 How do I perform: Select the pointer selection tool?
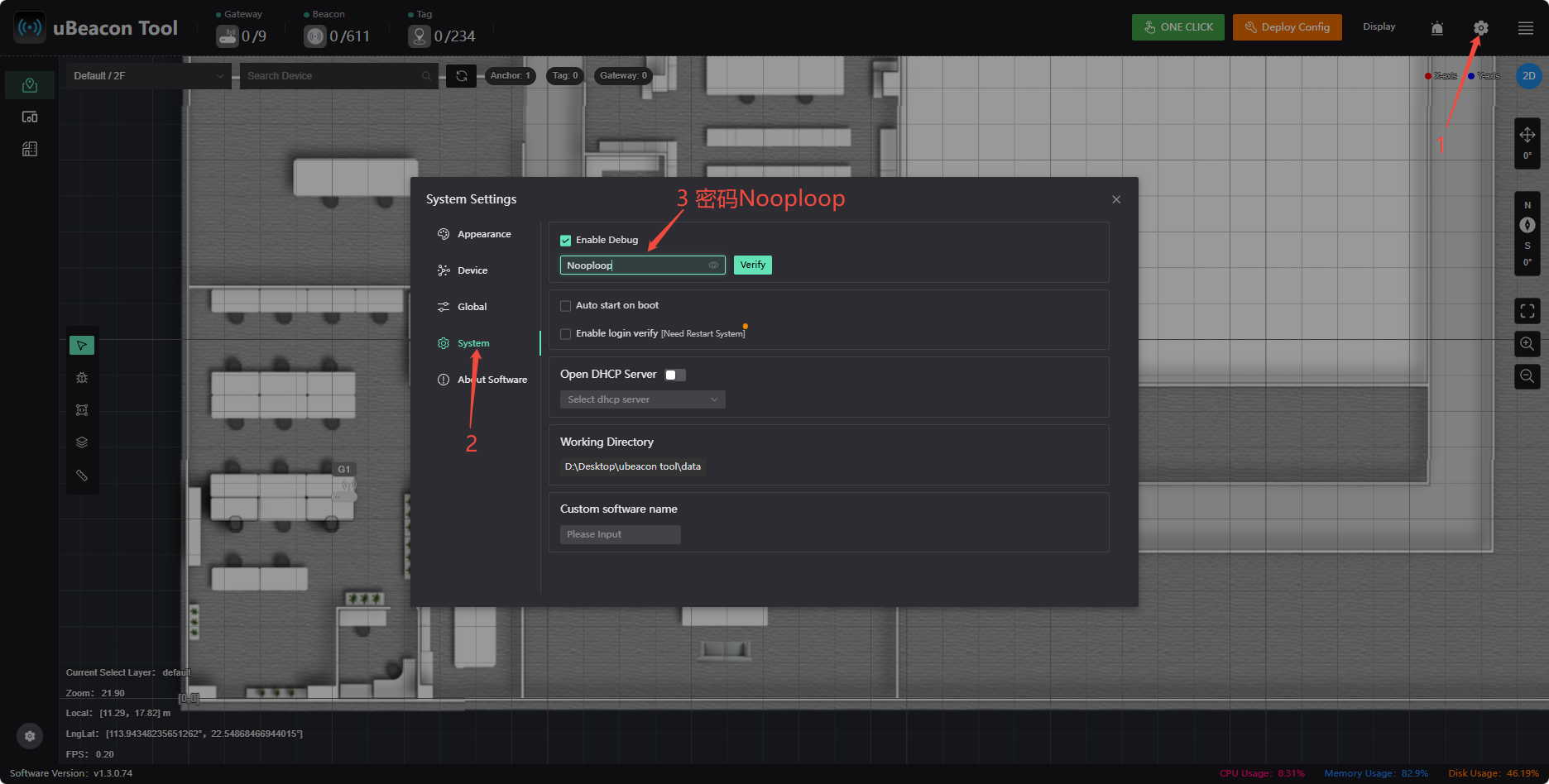(82, 345)
